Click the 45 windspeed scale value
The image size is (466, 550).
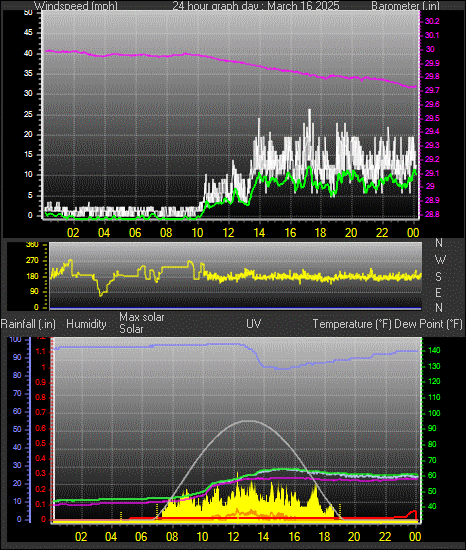28,33
